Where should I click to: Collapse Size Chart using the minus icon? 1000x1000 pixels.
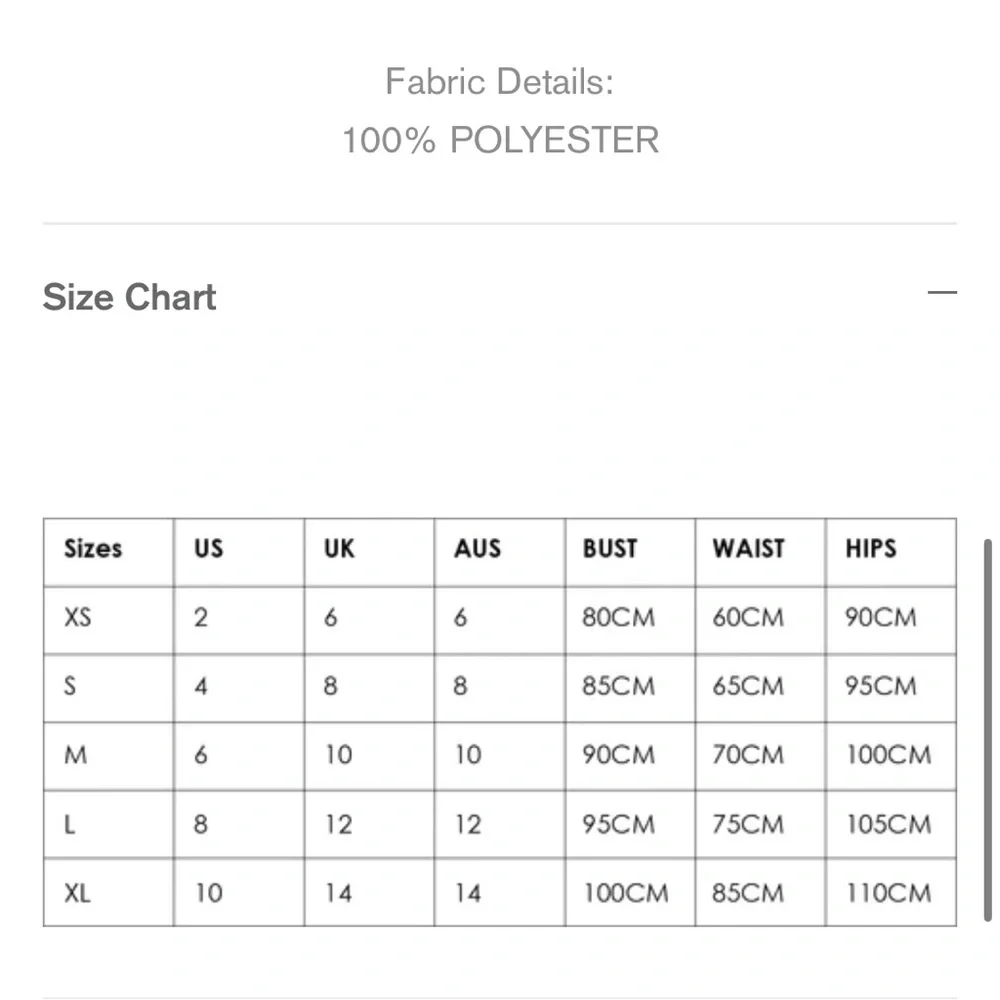click(x=942, y=293)
